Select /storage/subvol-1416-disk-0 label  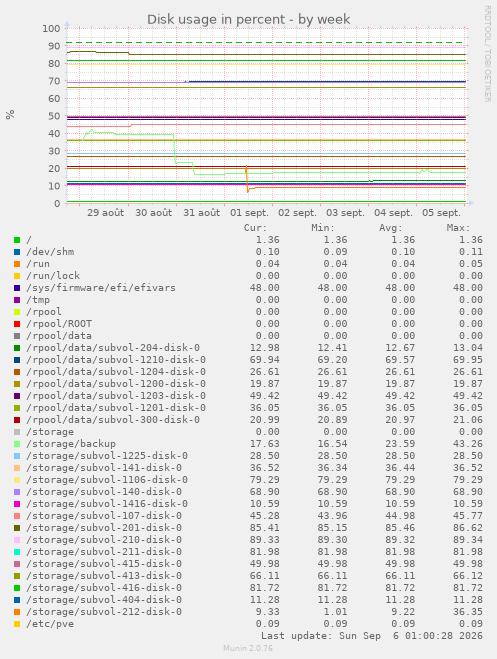tap(107, 504)
